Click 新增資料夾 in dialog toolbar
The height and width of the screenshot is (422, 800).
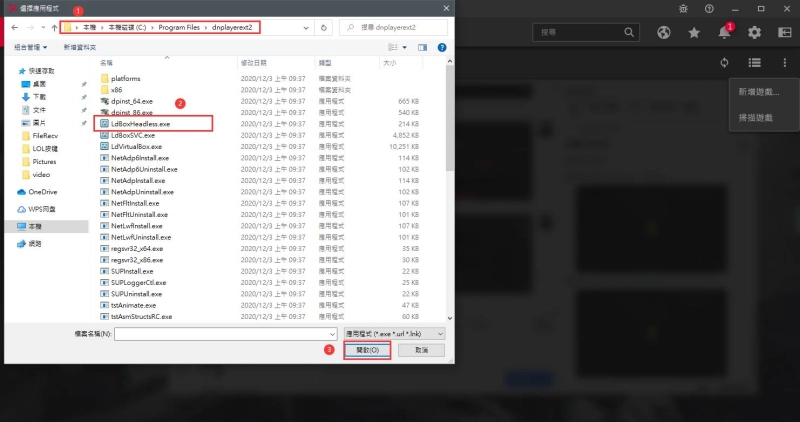click(80, 47)
